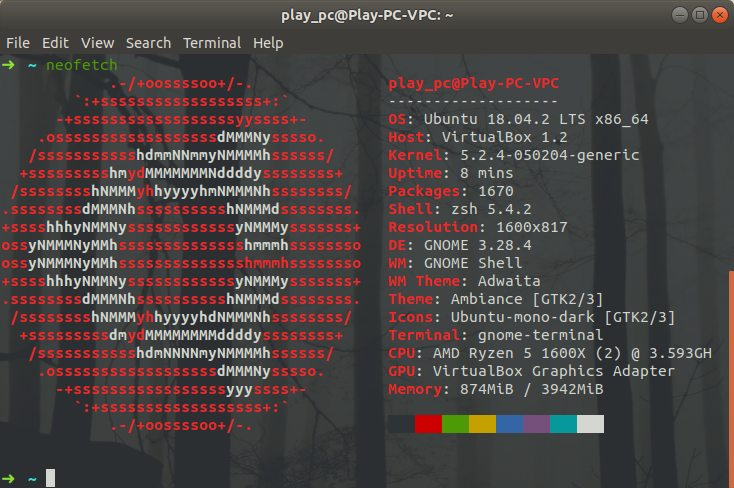This screenshot has width=734, height=488.
Task: Open the Edit menu
Action: pyautogui.click(x=55, y=43)
